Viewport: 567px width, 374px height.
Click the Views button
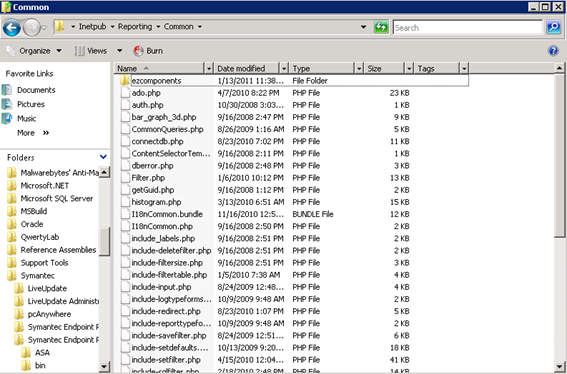tap(91, 51)
